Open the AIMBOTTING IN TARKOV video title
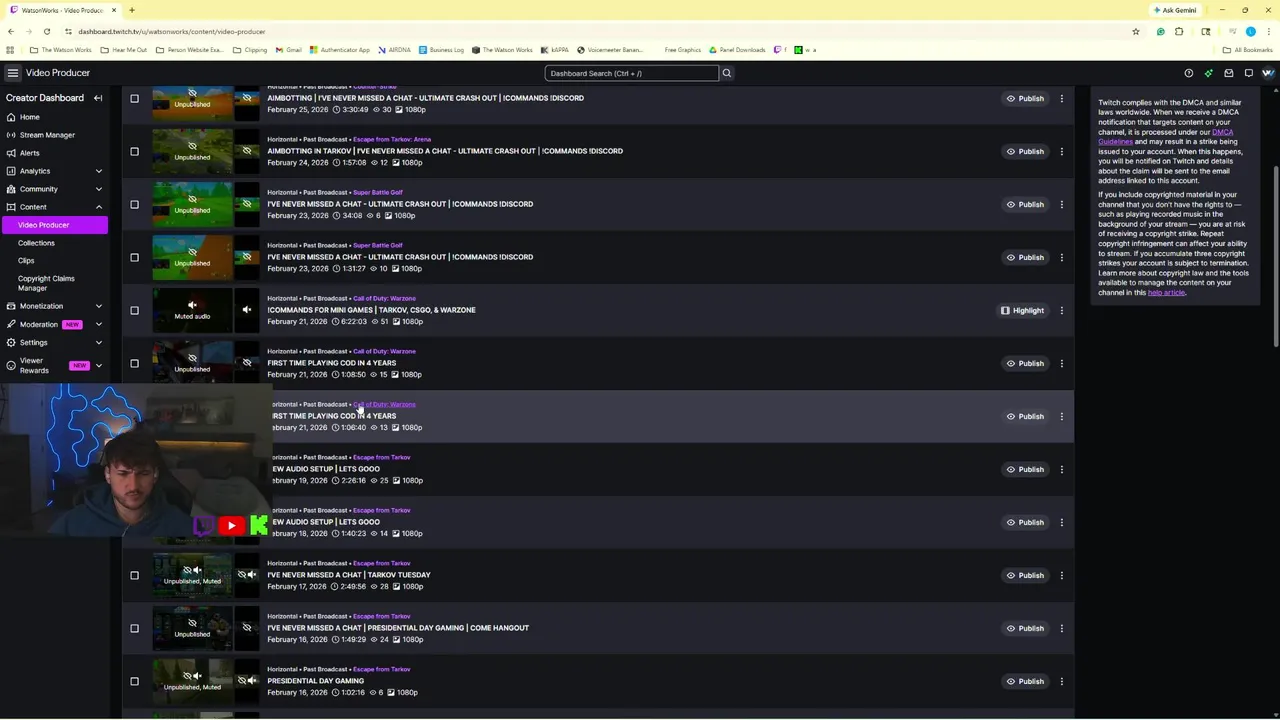1280x720 pixels. pos(445,151)
